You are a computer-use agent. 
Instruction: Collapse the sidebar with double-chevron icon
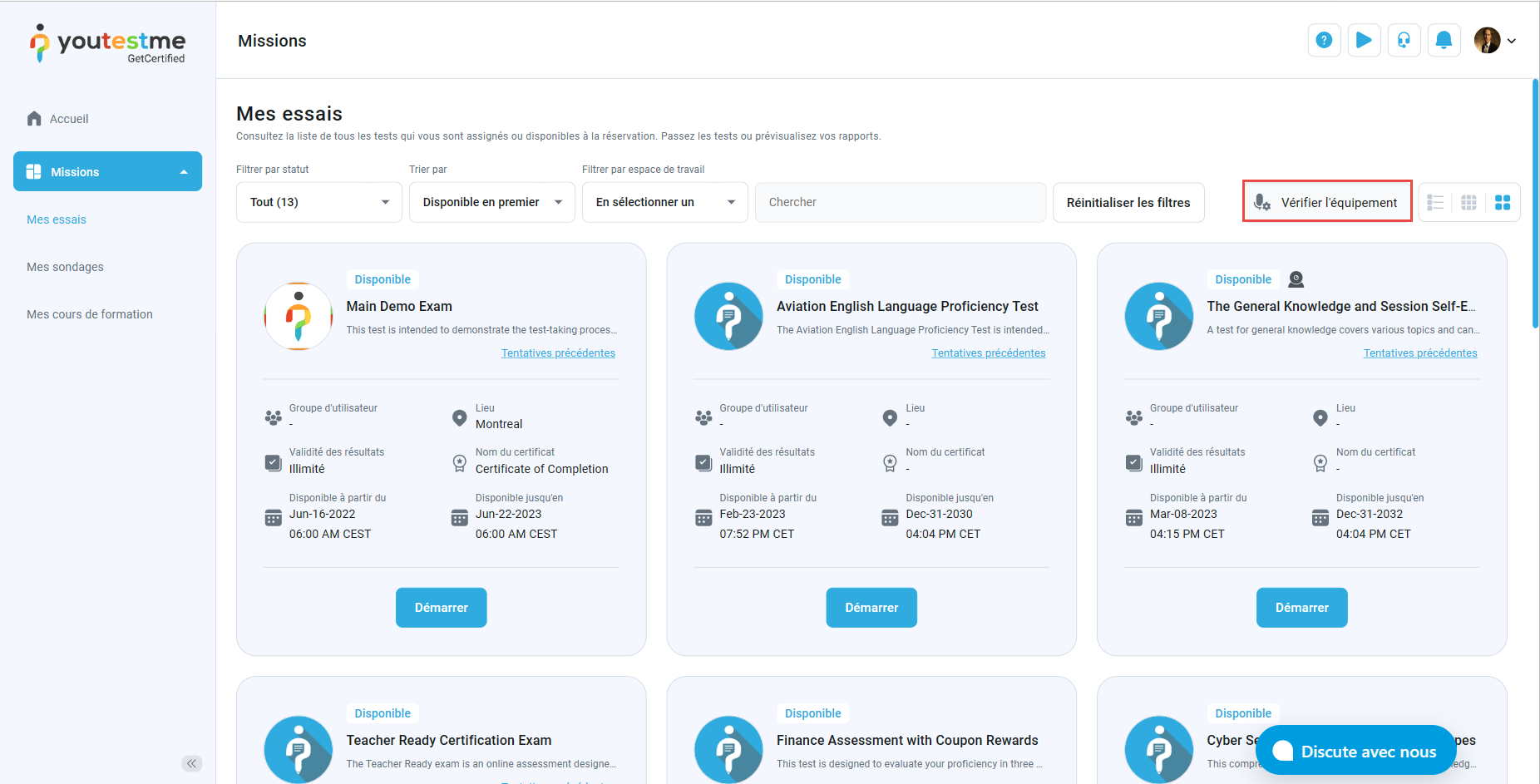pos(192,763)
